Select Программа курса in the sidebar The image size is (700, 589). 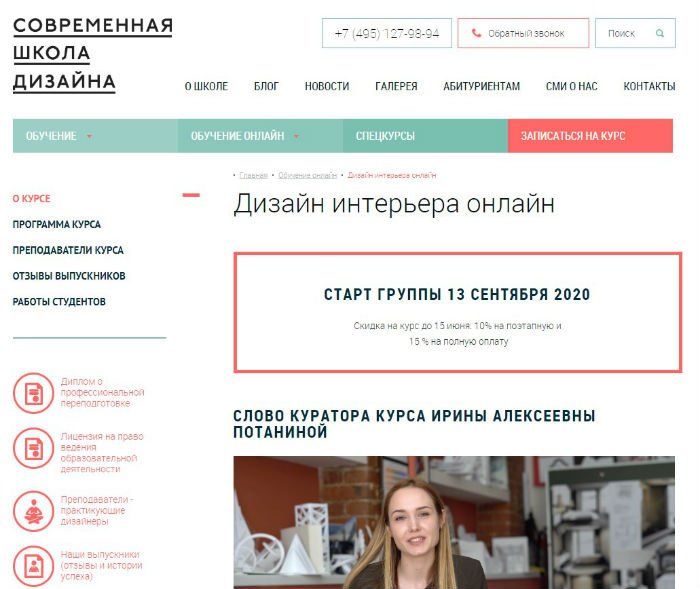pos(57,224)
